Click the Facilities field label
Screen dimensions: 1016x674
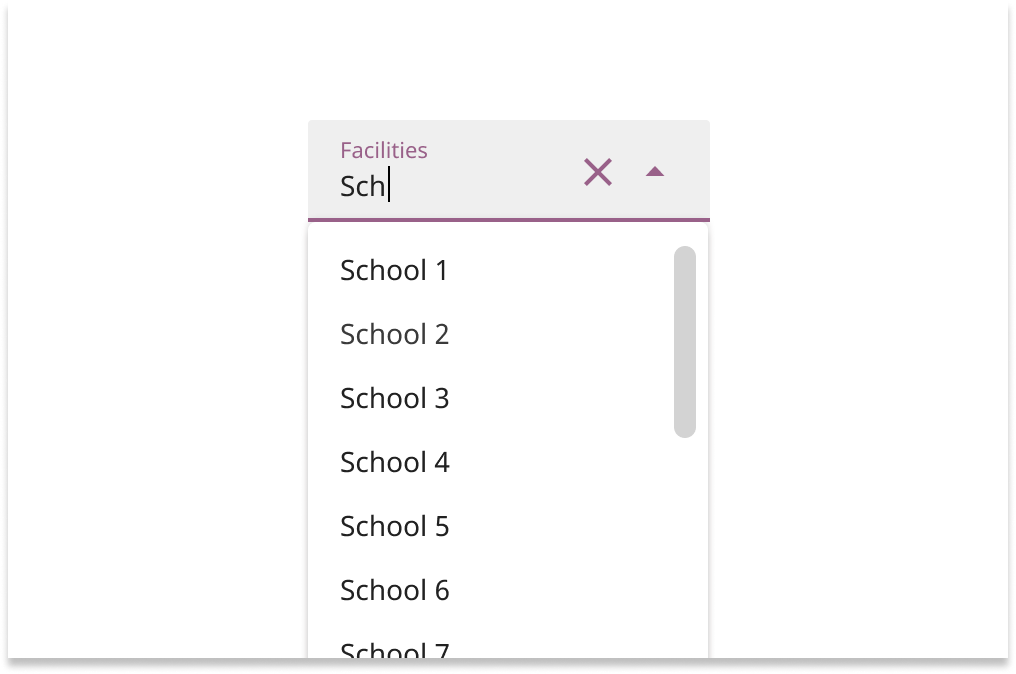(x=383, y=150)
